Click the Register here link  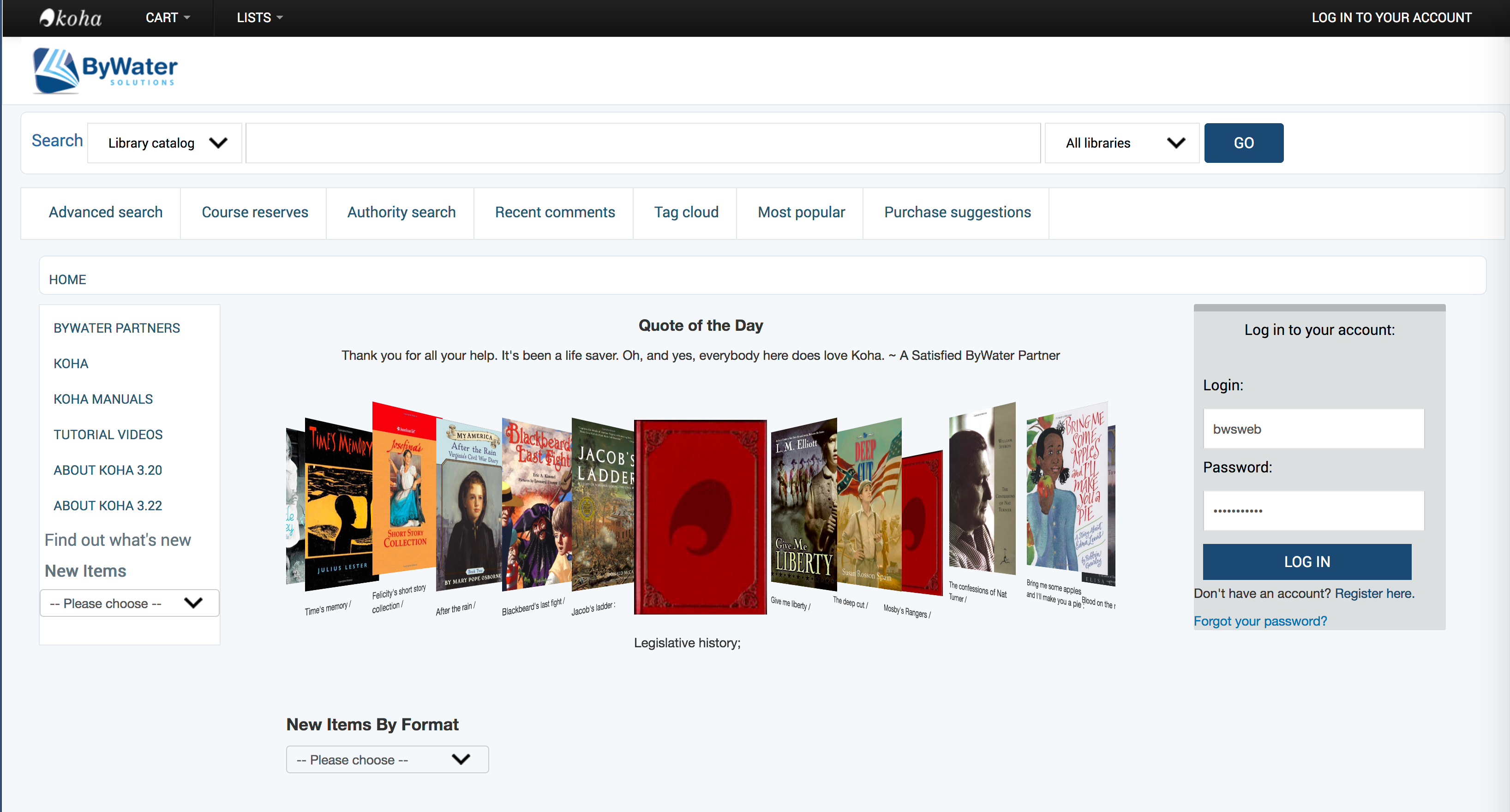[x=1374, y=593]
